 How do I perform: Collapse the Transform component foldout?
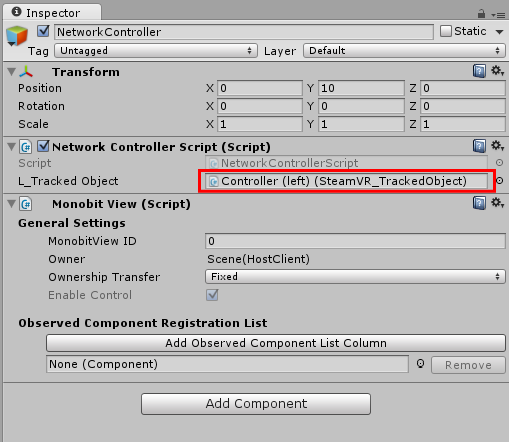pyautogui.click(x=12, y=72)
